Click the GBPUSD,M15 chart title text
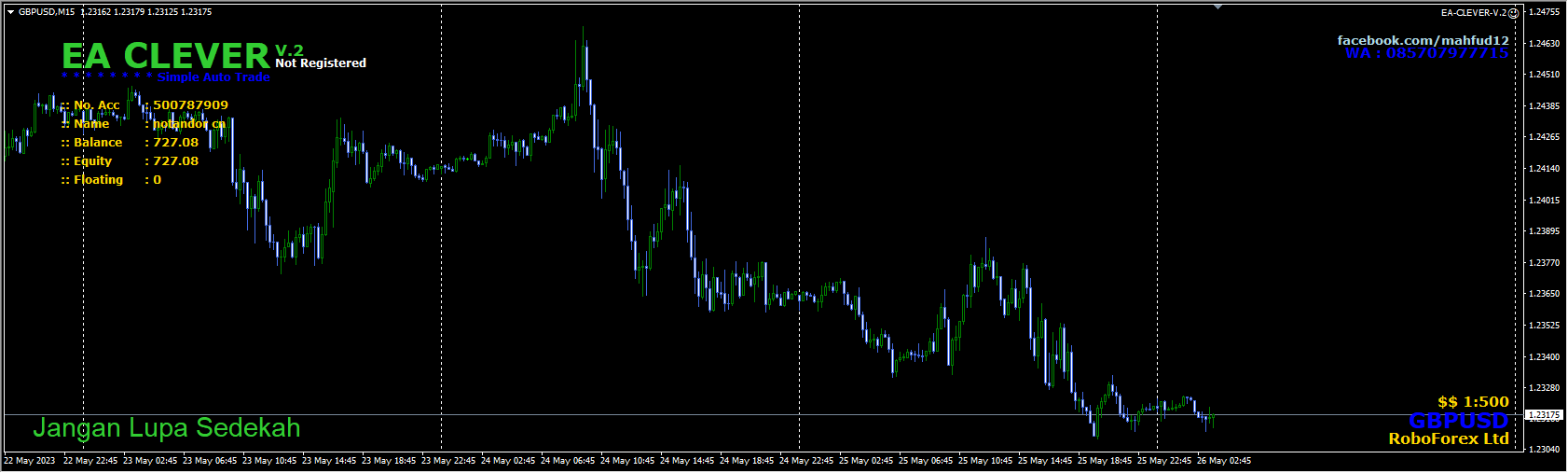The image size is (1568, 473). [48, 12]
